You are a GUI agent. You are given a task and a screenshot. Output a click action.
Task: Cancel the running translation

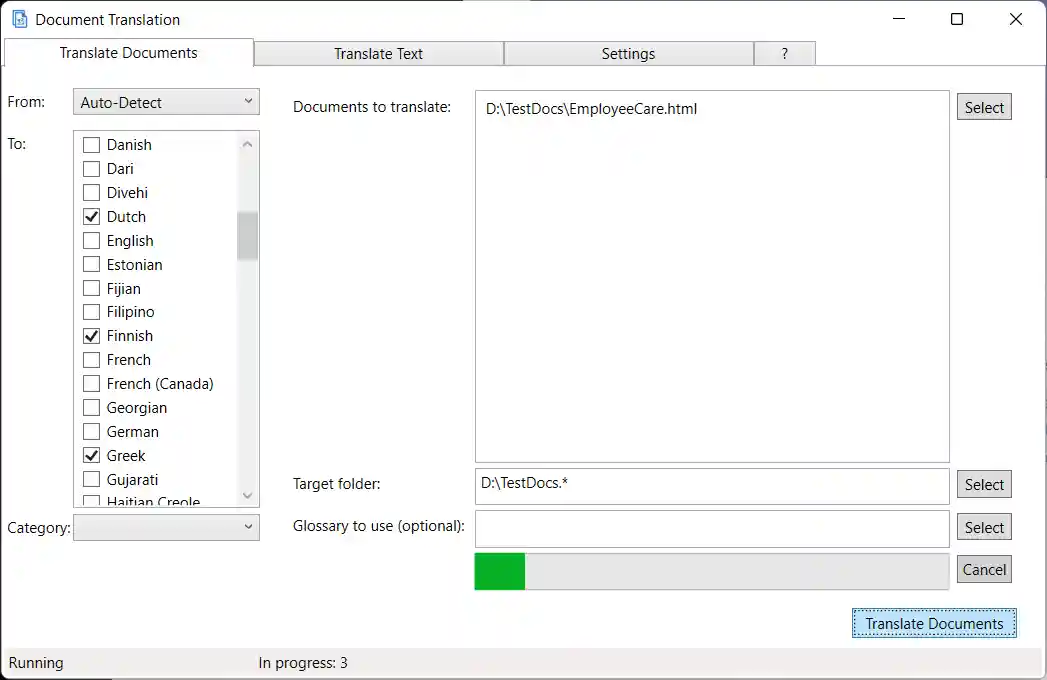coord(983,569)
